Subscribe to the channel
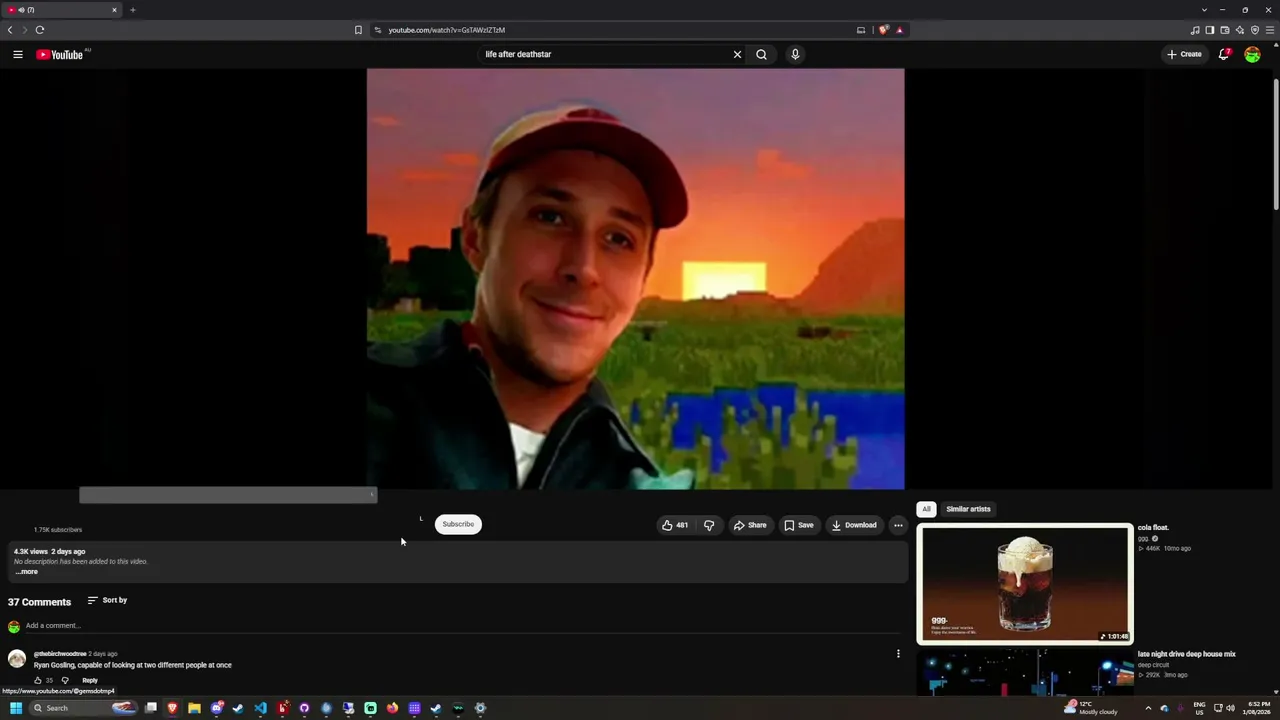This screenshot has width=1280, height=720. (x=458, y=524)
